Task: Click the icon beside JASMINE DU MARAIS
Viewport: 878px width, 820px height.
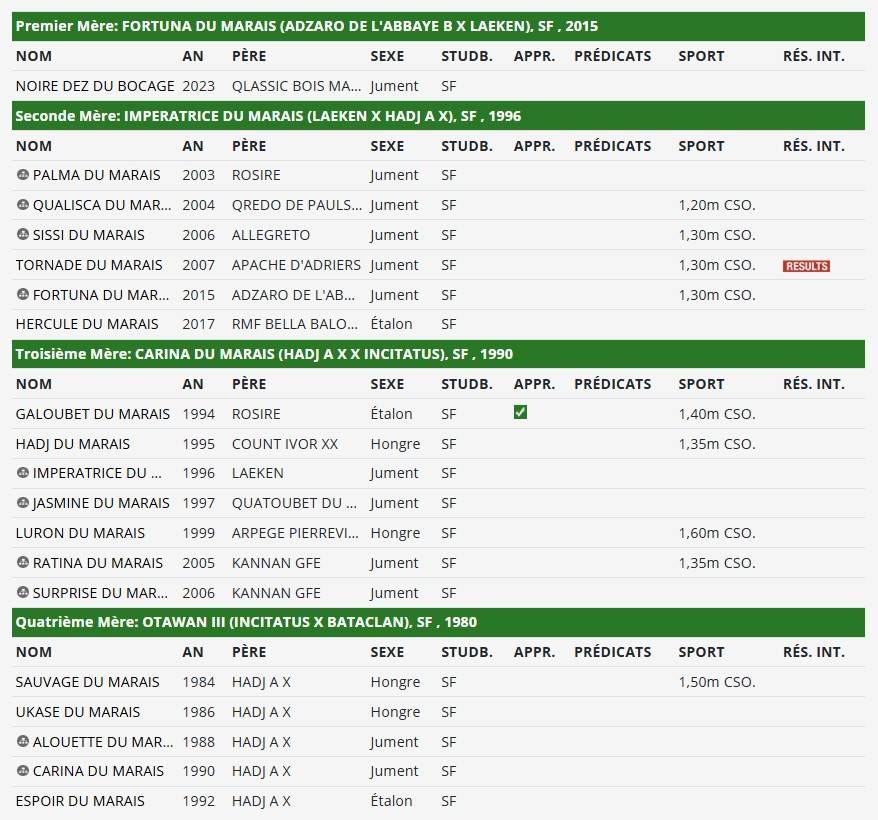Action: click(22, 503)
